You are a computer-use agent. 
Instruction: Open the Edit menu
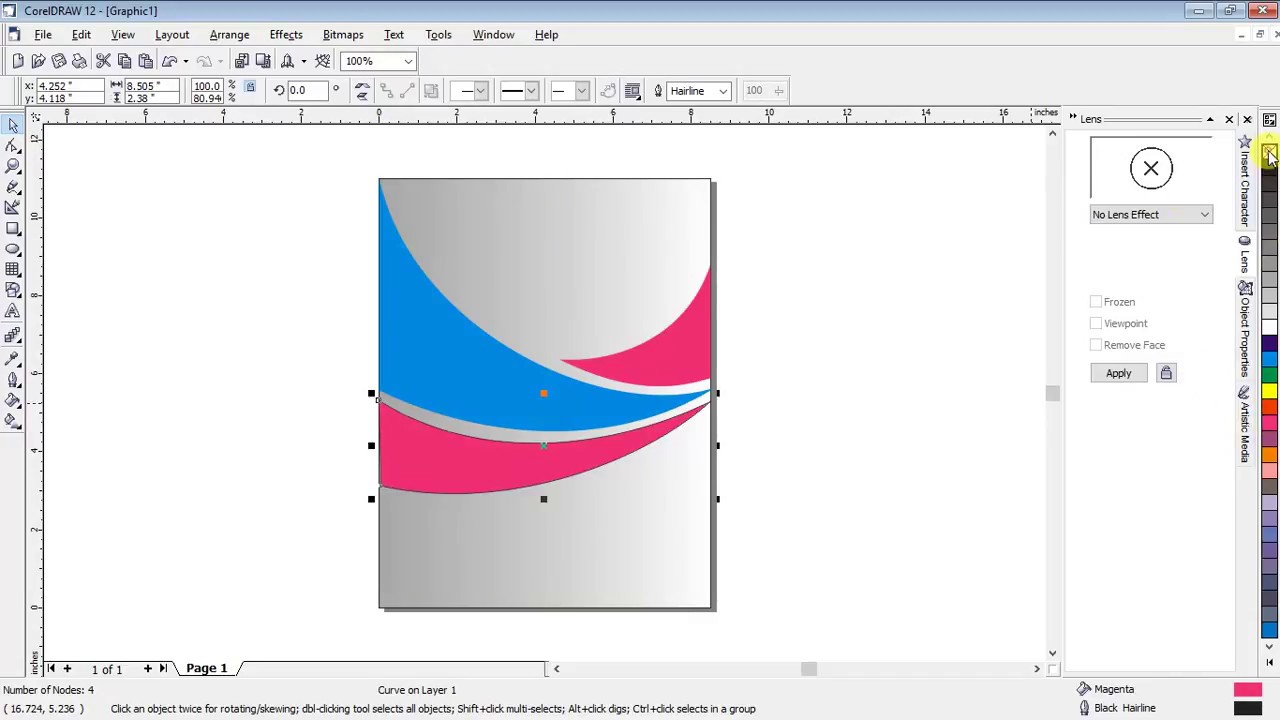(81, 34)
